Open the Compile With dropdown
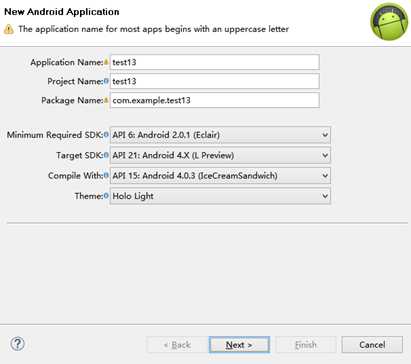Viewport: 411px width, 364px height. 220,176
